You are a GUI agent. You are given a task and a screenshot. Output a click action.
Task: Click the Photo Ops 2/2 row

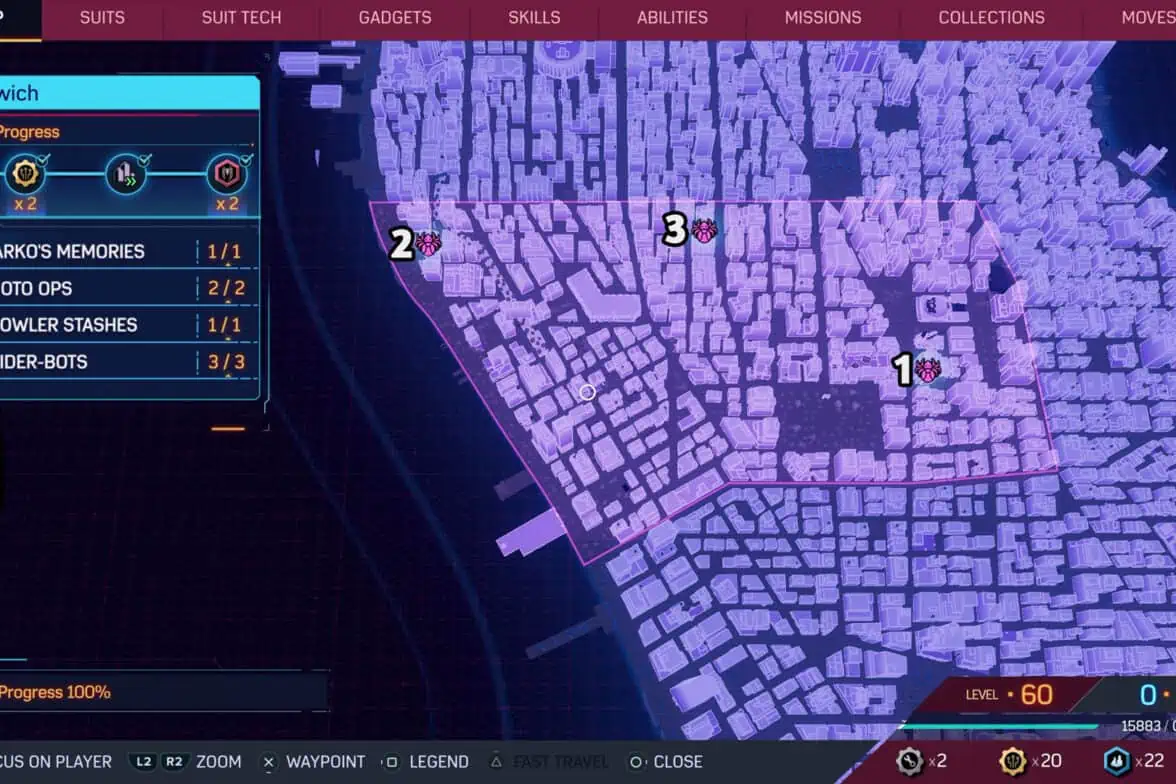[129, 288]
